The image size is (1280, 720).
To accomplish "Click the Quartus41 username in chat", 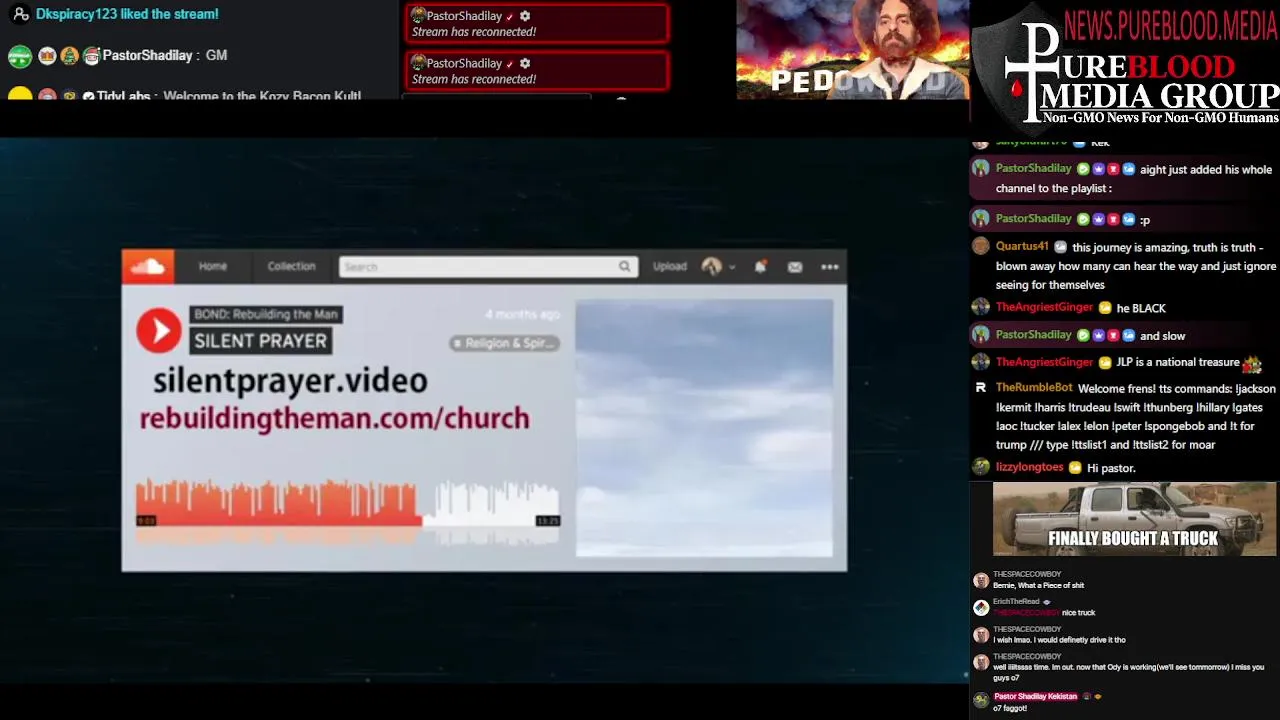I will (x=1022, y=247).
